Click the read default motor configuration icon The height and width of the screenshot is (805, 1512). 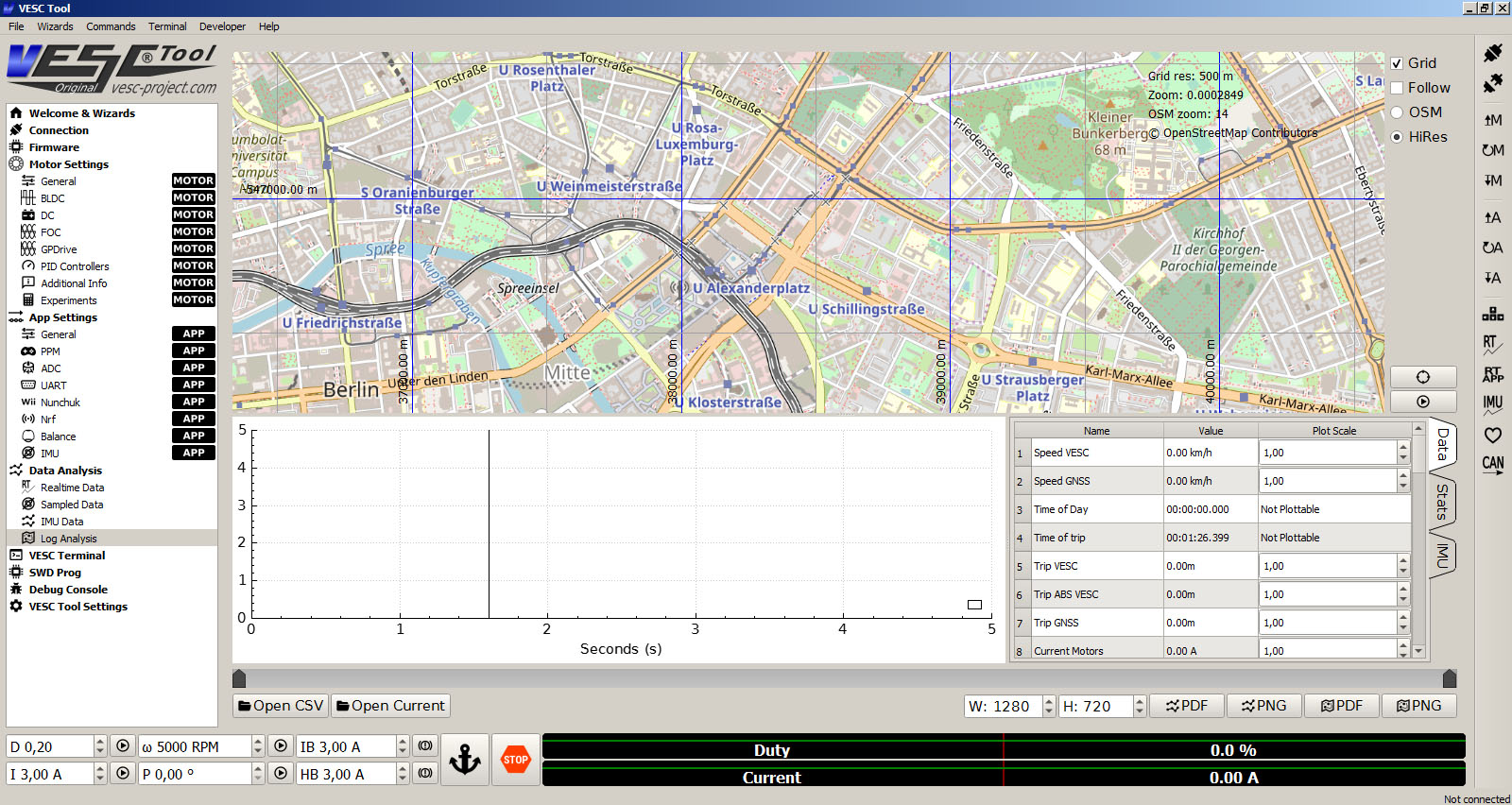1493,150
